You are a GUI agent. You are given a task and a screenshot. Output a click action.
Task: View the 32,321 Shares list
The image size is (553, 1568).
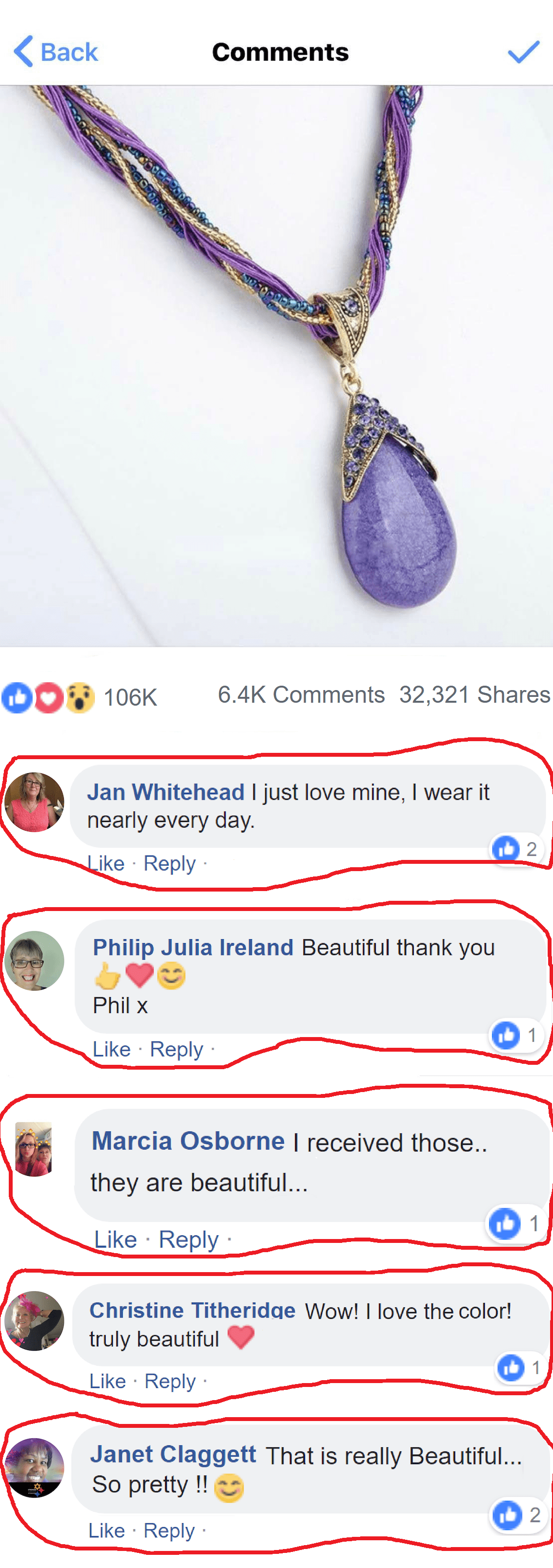(475, 694)
